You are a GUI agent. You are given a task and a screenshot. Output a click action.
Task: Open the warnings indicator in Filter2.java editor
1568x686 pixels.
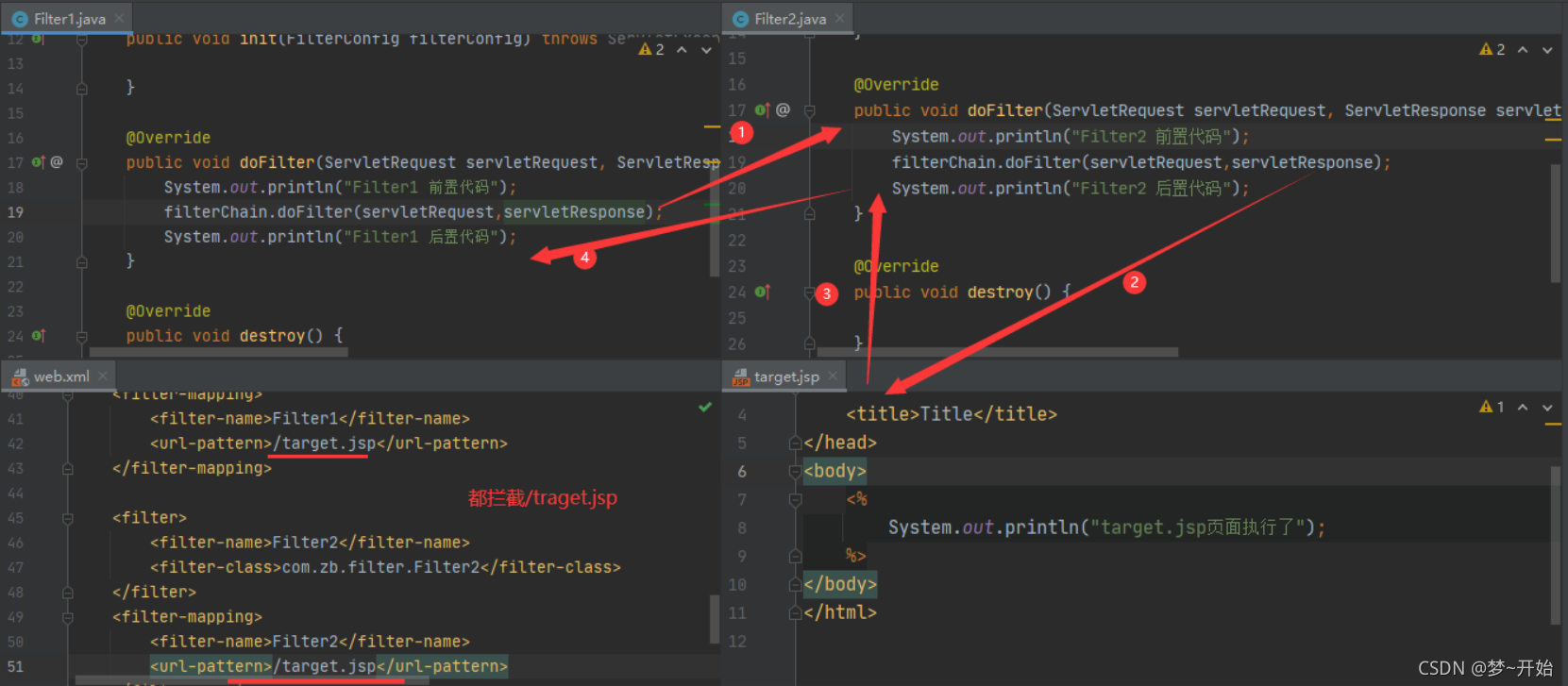[1492, 49]
